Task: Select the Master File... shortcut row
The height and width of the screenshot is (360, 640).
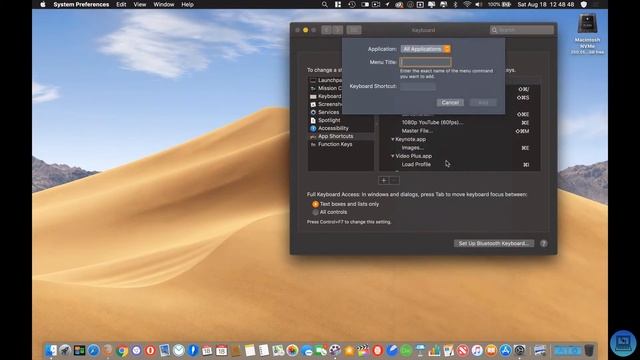Action: (460, 131)
